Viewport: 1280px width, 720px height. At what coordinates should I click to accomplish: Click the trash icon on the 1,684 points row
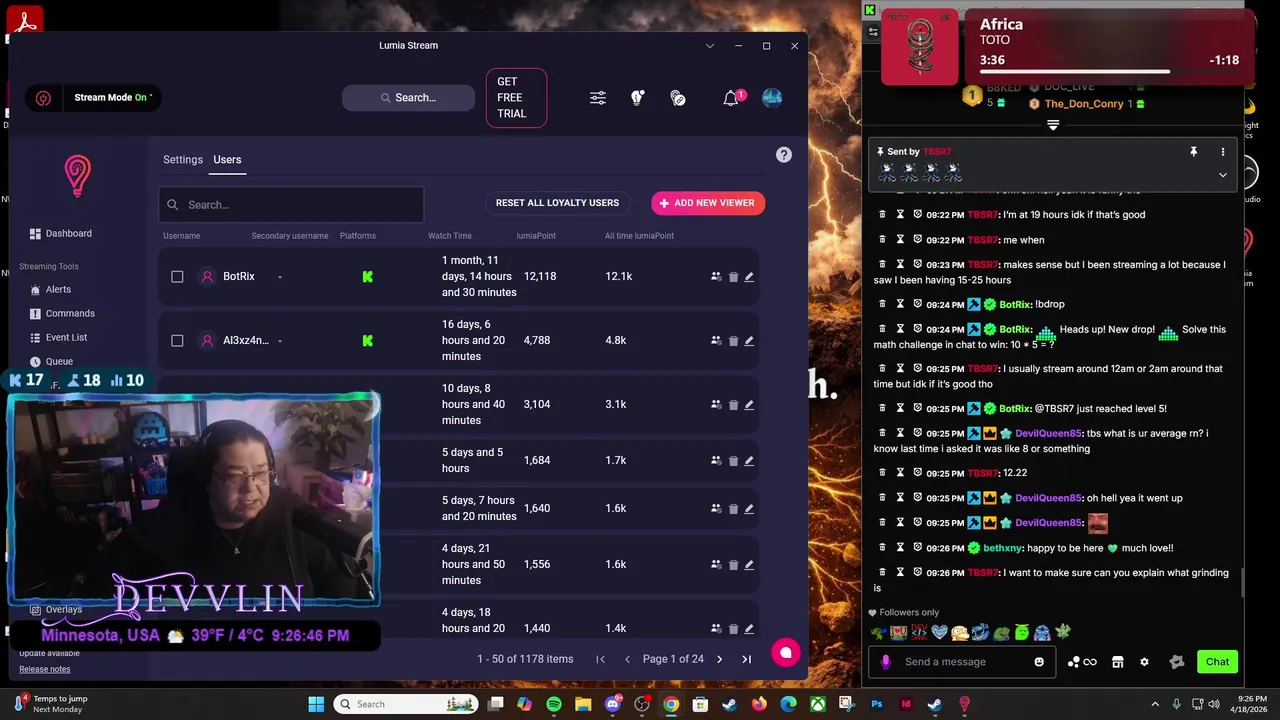point(733,461)
